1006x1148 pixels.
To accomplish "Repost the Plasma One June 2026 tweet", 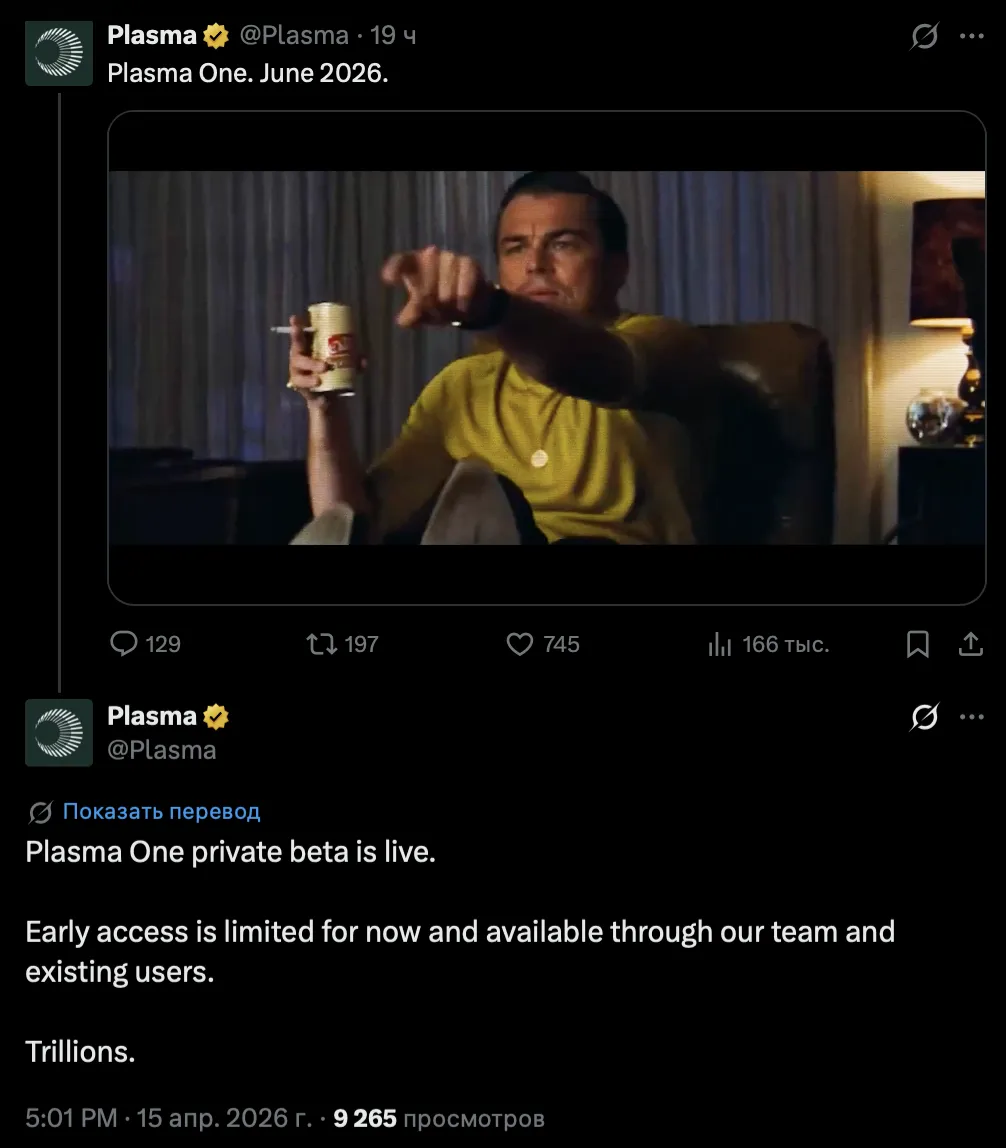I will pyautogui.click(x=322, y=644).
